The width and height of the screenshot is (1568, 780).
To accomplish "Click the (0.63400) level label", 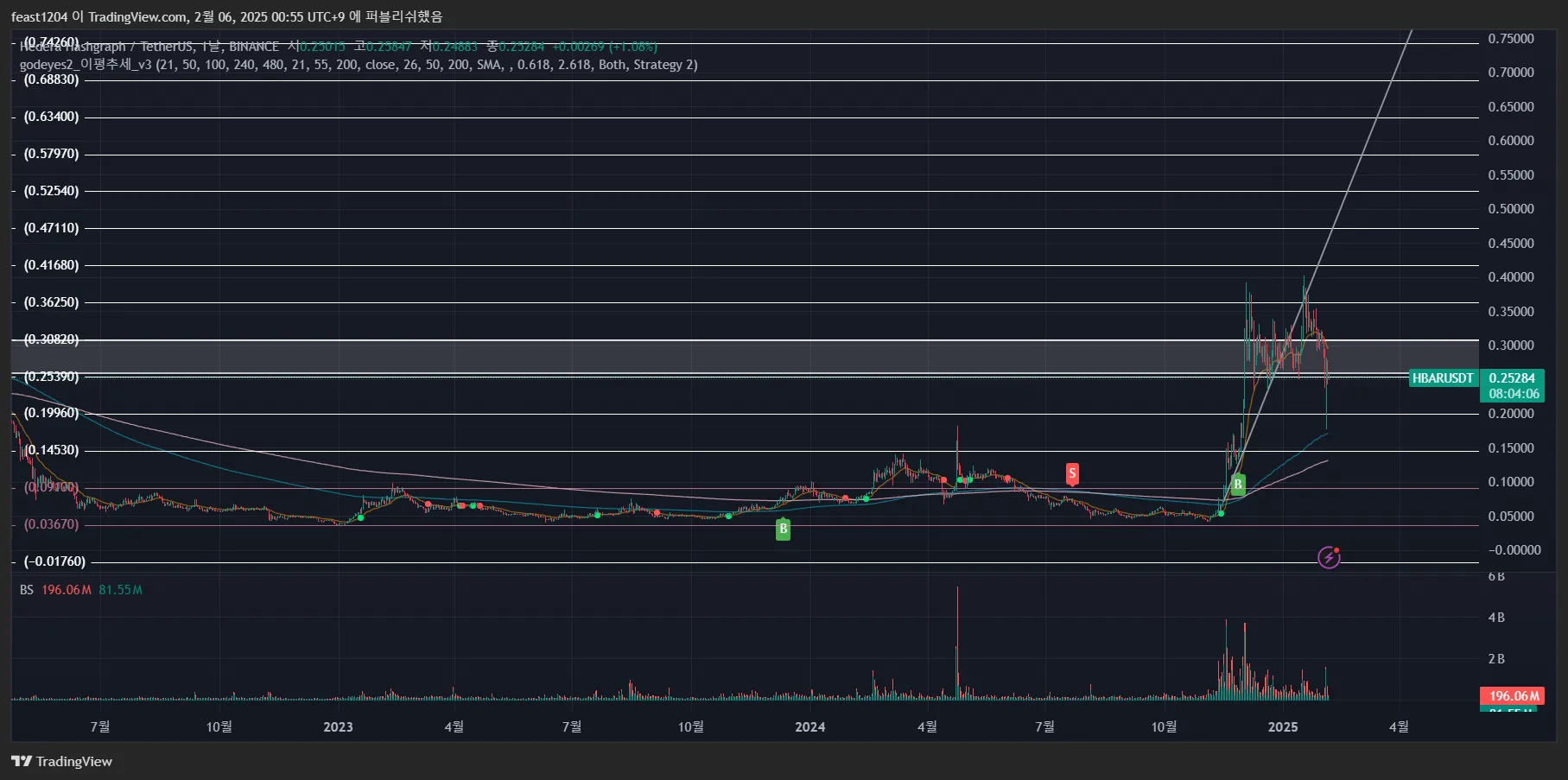I will point(51,117).
